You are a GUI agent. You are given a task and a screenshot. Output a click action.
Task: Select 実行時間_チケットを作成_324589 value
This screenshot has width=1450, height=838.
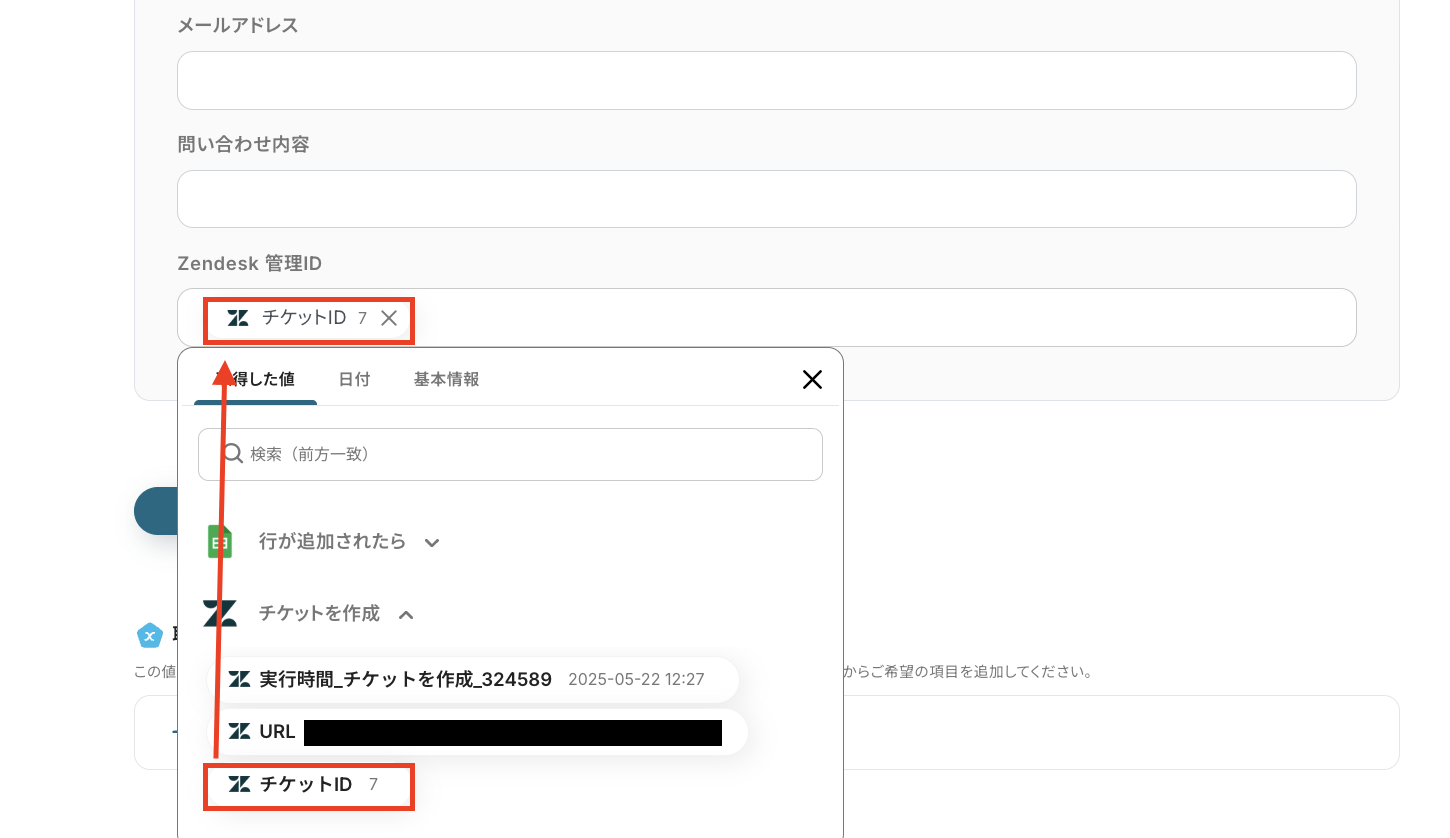point(473,680)
